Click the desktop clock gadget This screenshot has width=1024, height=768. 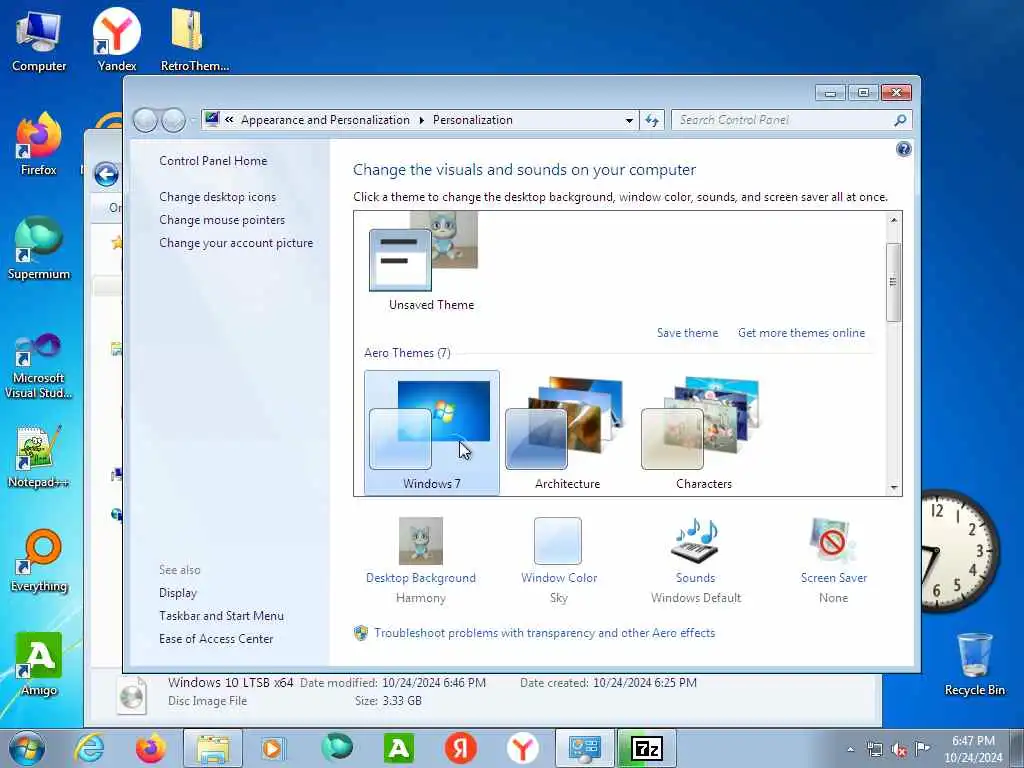click(x=960, y=552)
